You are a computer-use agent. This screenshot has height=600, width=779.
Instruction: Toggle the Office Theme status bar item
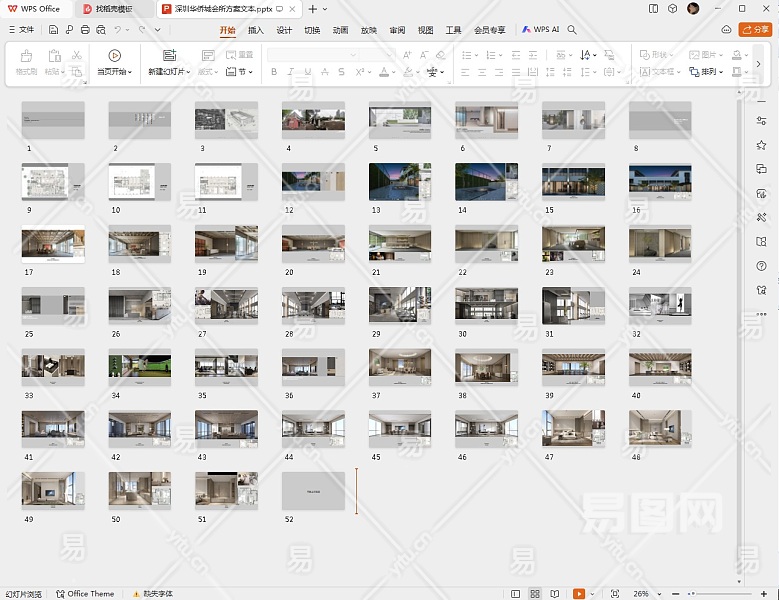tap(85, 594)
